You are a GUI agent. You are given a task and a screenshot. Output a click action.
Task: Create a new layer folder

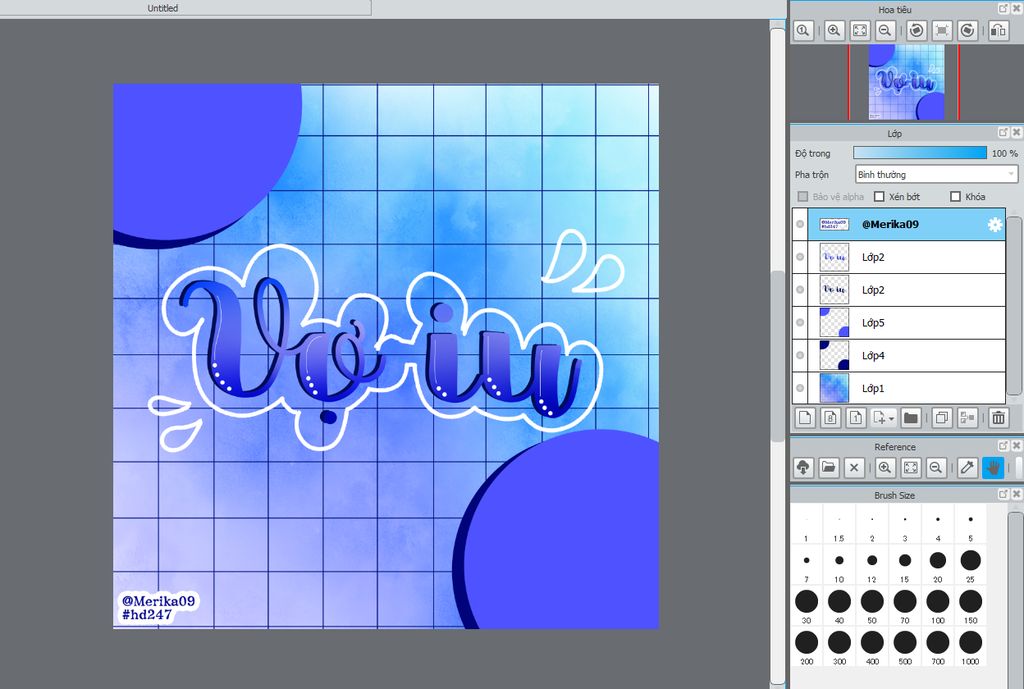[x=911, y=417]
